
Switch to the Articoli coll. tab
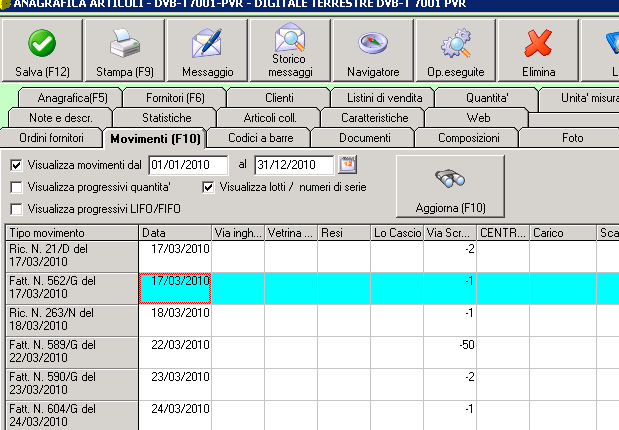[270, 118]
